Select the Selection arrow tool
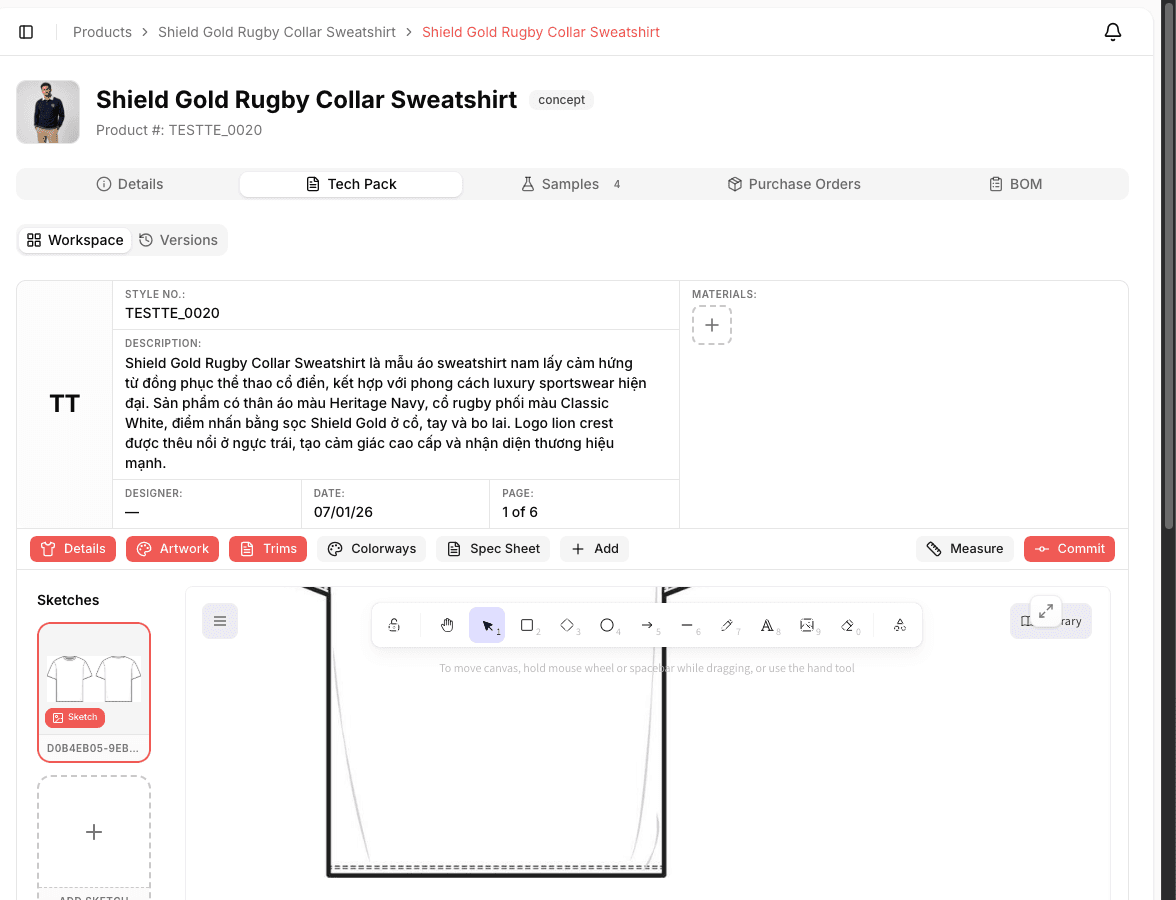The height and width of the screenshot is (900, 1176). (x=487, y=625)
